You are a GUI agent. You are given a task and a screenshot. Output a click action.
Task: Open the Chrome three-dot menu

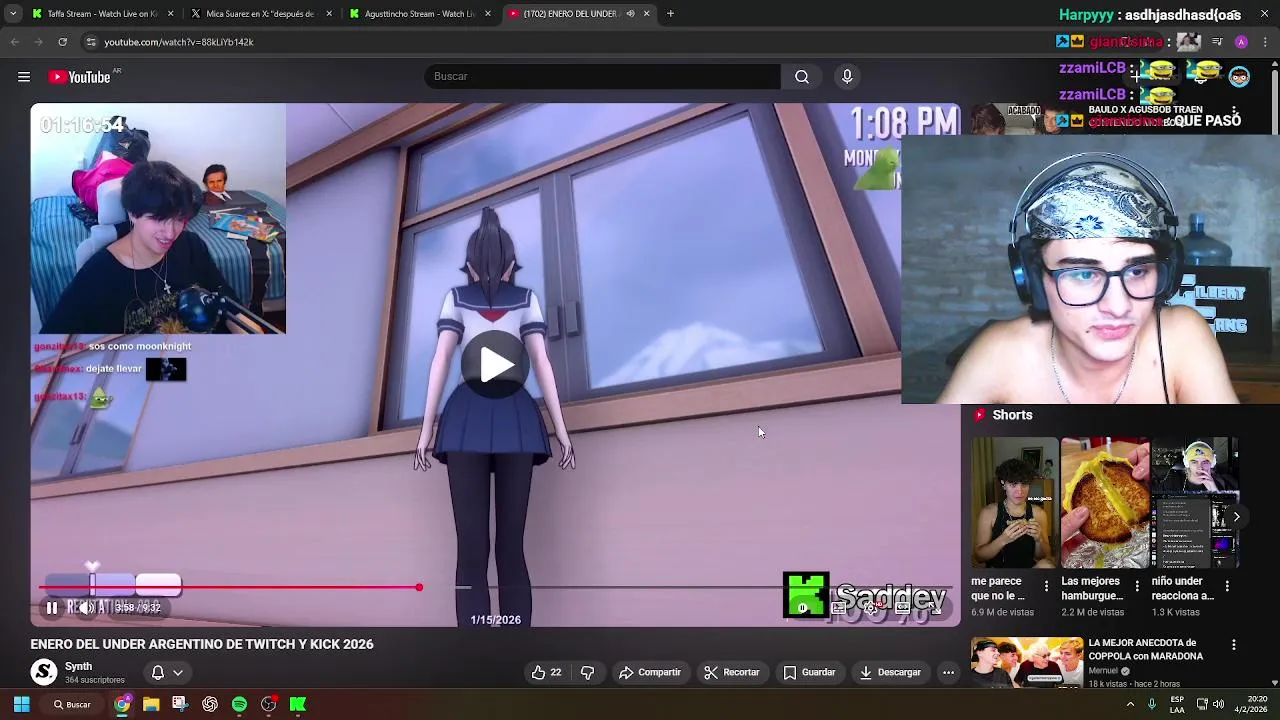tap(1266, 42)
